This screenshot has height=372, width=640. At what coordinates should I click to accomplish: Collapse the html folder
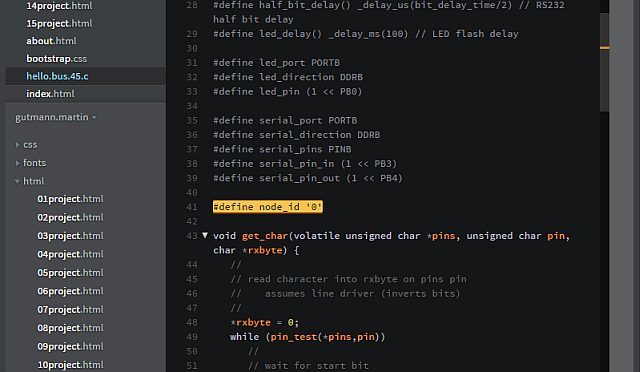[x=17, y=181]
